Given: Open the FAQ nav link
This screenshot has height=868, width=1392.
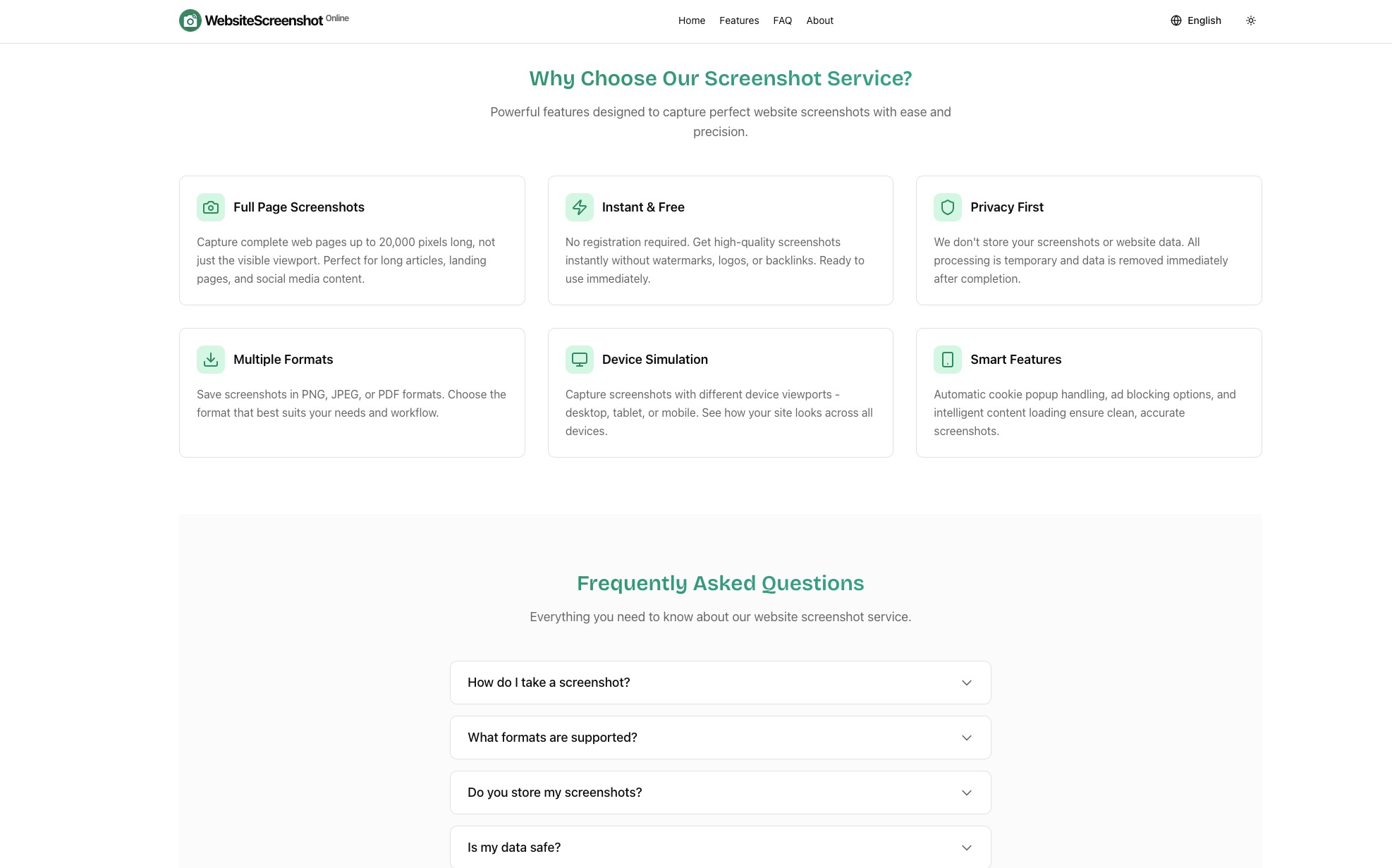Looking at the screenshot, I should tap(783, 20).
